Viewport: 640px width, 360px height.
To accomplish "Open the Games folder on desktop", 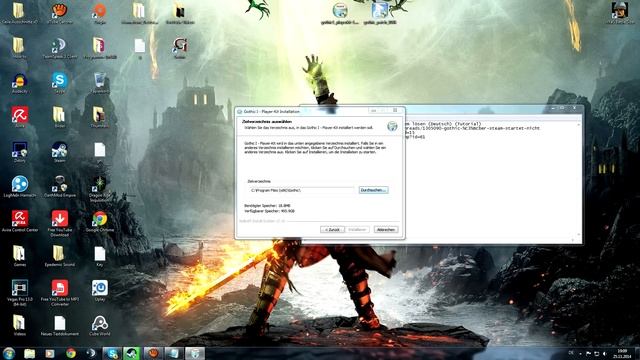I will (x=19, y=256).
